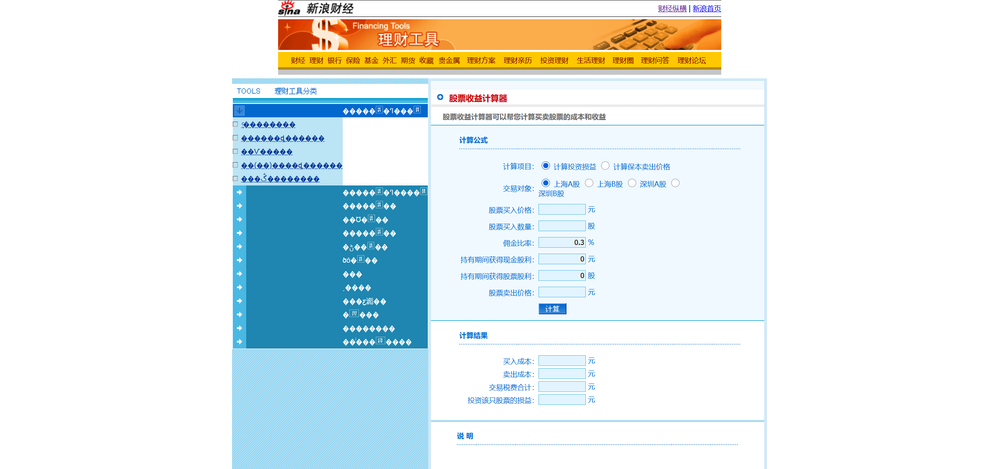Click the 说明 section heading
Image resolution: width=999 pixels, height=469 pixels.
click(x=465, y=436)
